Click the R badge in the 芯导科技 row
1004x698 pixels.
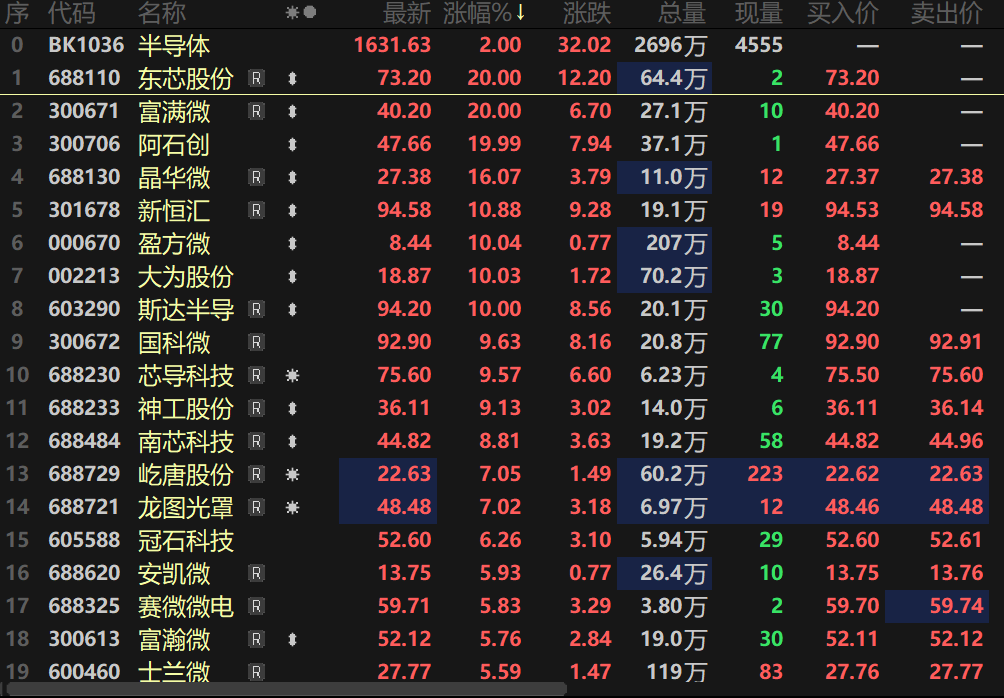pos(256,375)
